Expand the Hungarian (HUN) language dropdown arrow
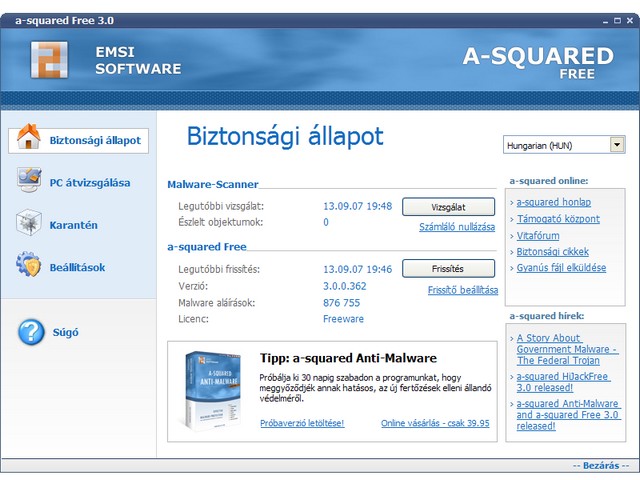 pos(617,145)
